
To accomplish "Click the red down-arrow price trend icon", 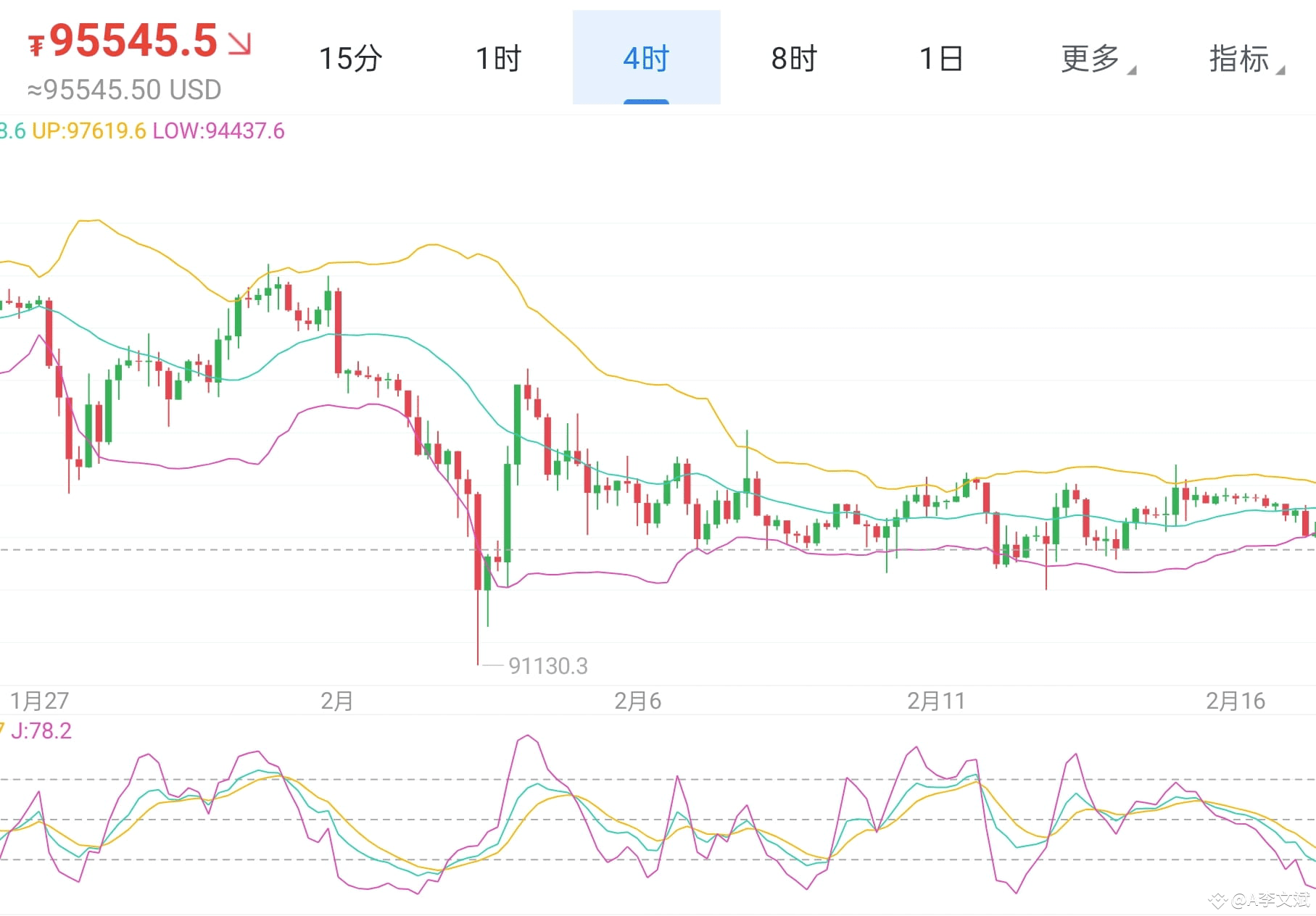I will (x=239, y=43).
